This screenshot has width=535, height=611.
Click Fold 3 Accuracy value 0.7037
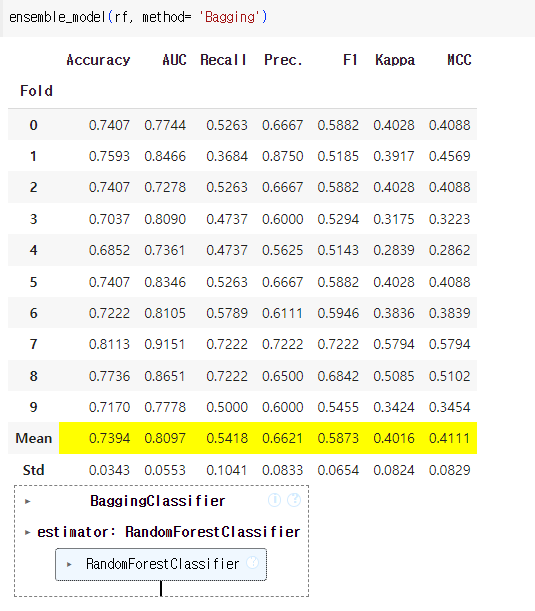[109, 219]
